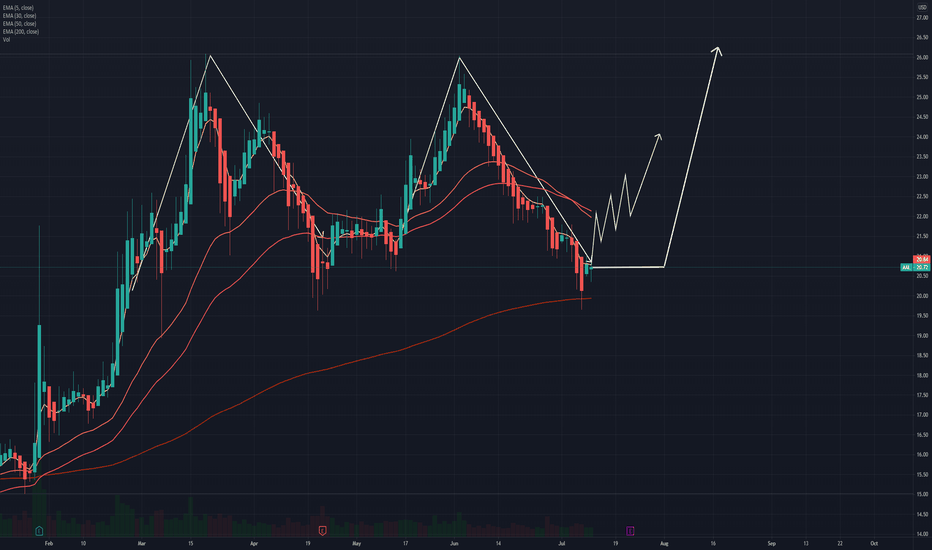Click the 20.00 price axis label
The image size is (932, 550).
(x=922, y=296)
